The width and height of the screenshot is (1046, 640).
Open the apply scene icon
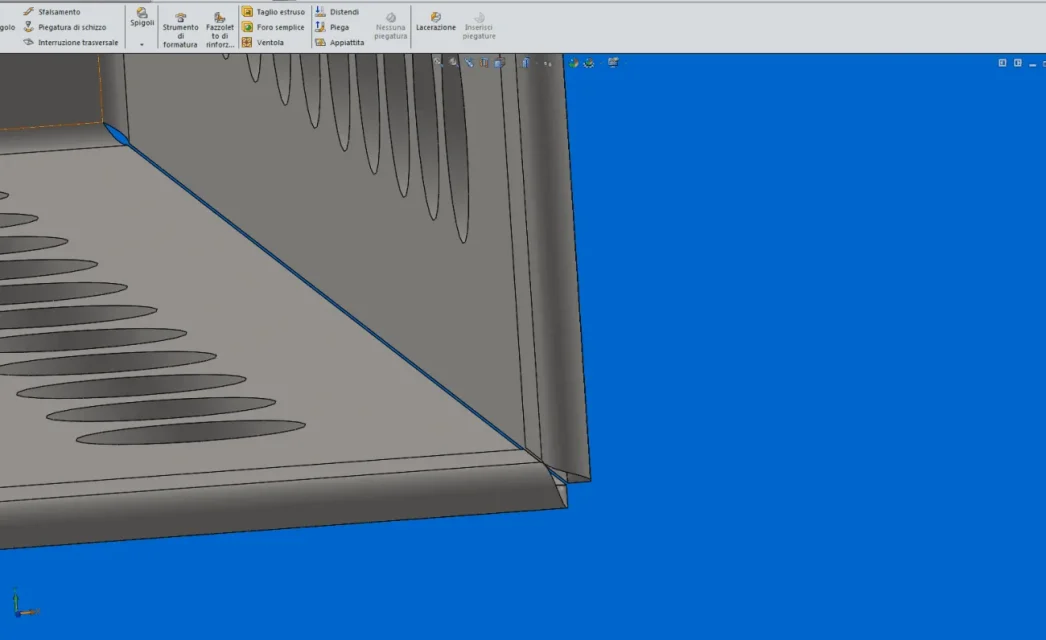point(588,63)
